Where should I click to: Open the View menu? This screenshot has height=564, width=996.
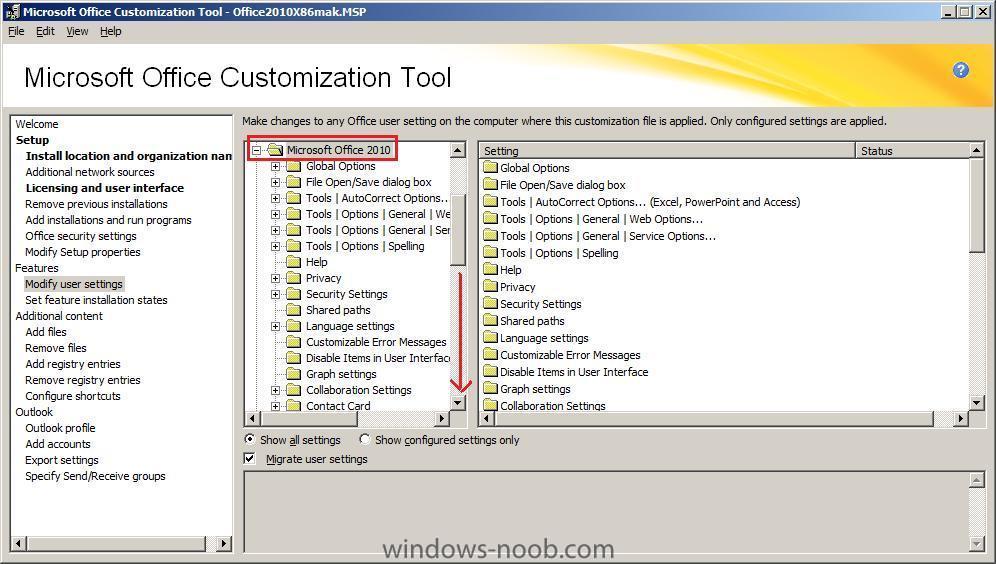coord(77,31)
